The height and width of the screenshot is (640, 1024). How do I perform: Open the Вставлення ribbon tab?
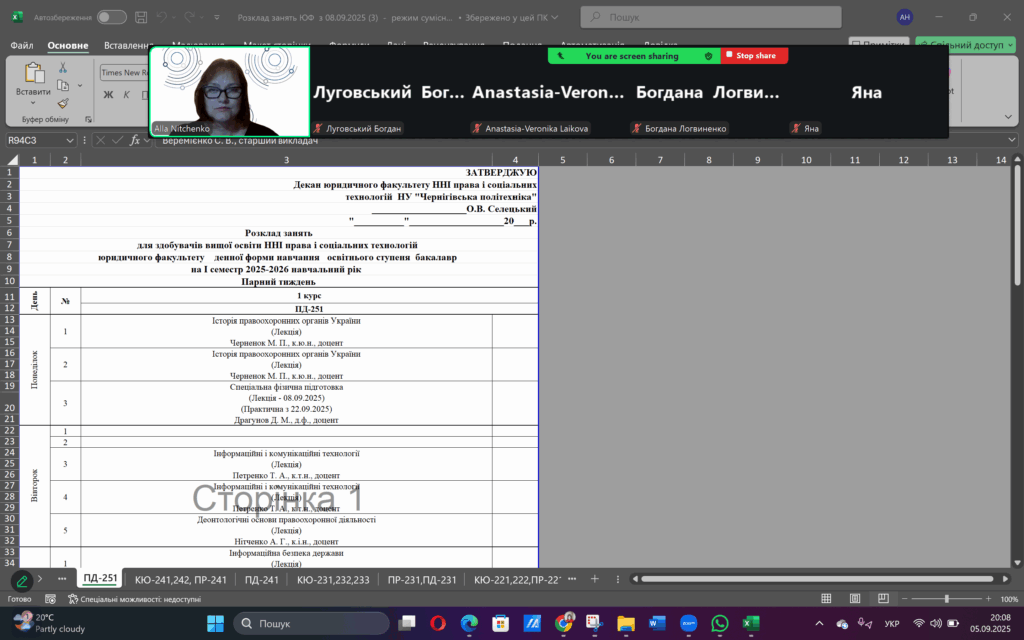128,45
